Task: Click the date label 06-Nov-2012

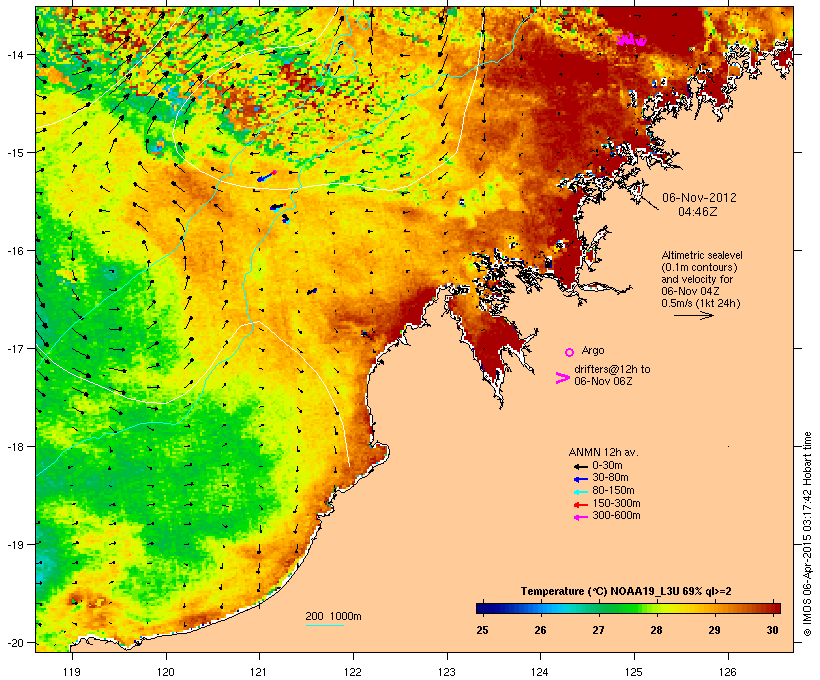Action: click(699, 198)
